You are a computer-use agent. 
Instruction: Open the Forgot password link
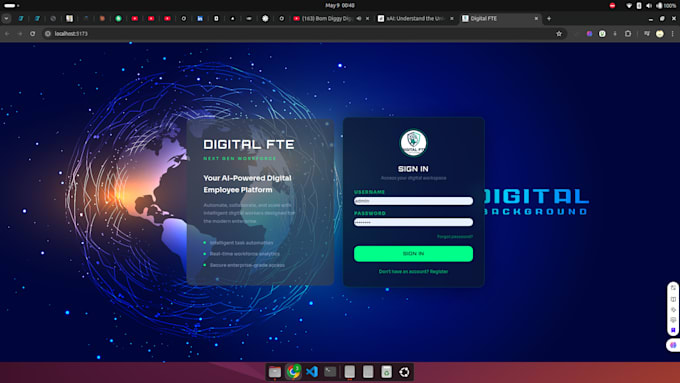coord(454,236)
